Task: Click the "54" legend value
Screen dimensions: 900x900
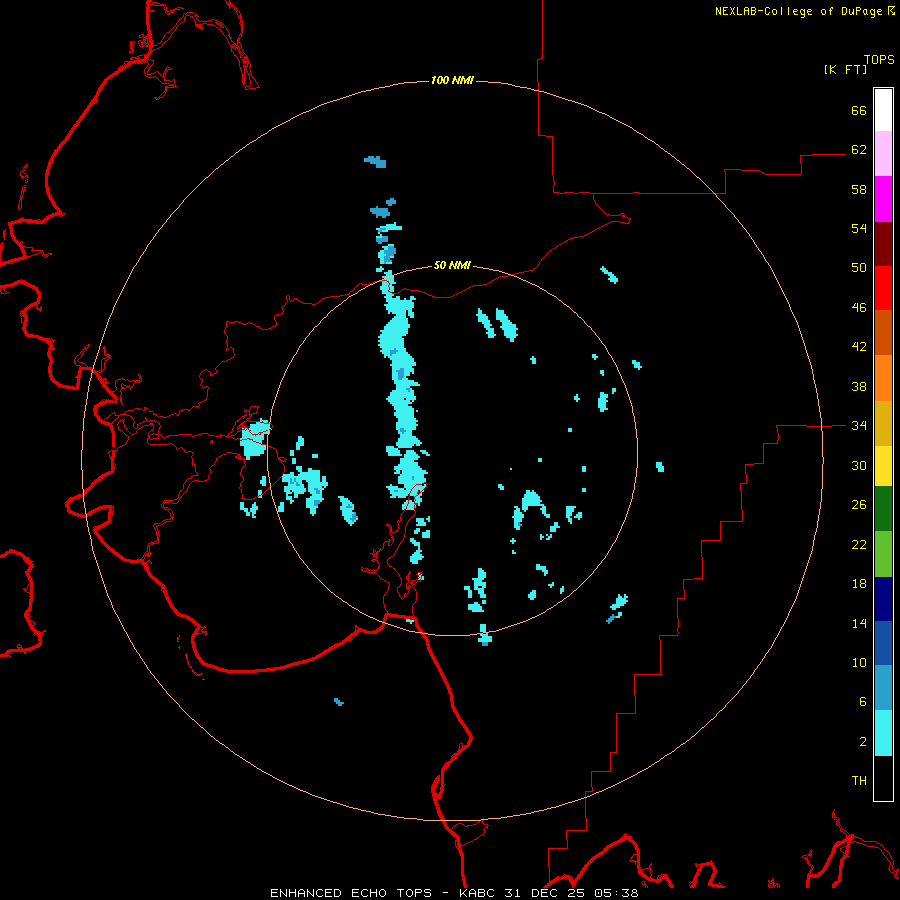Action: pos(859,228)
